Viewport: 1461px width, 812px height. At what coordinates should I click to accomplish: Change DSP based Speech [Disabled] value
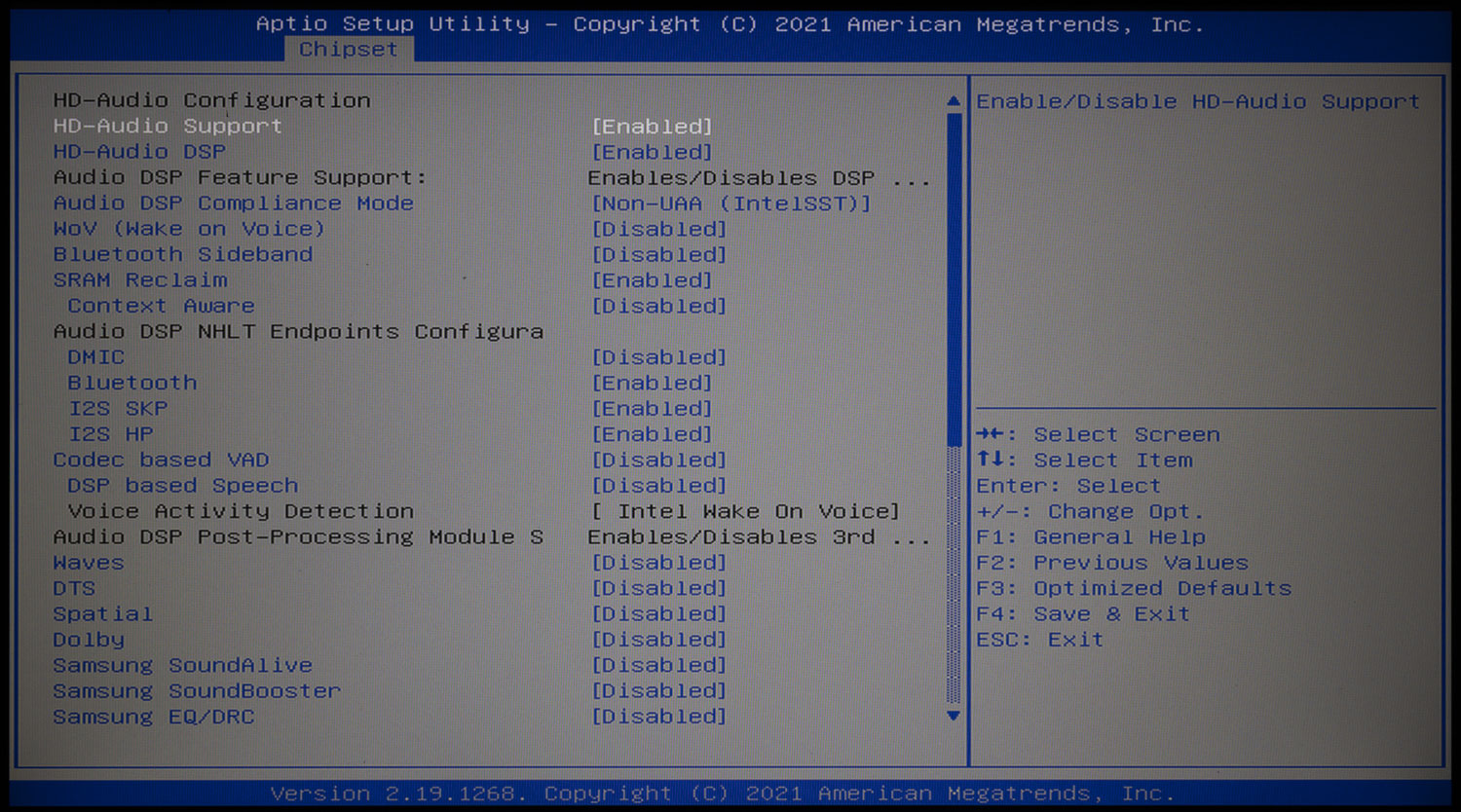(659, 485)
